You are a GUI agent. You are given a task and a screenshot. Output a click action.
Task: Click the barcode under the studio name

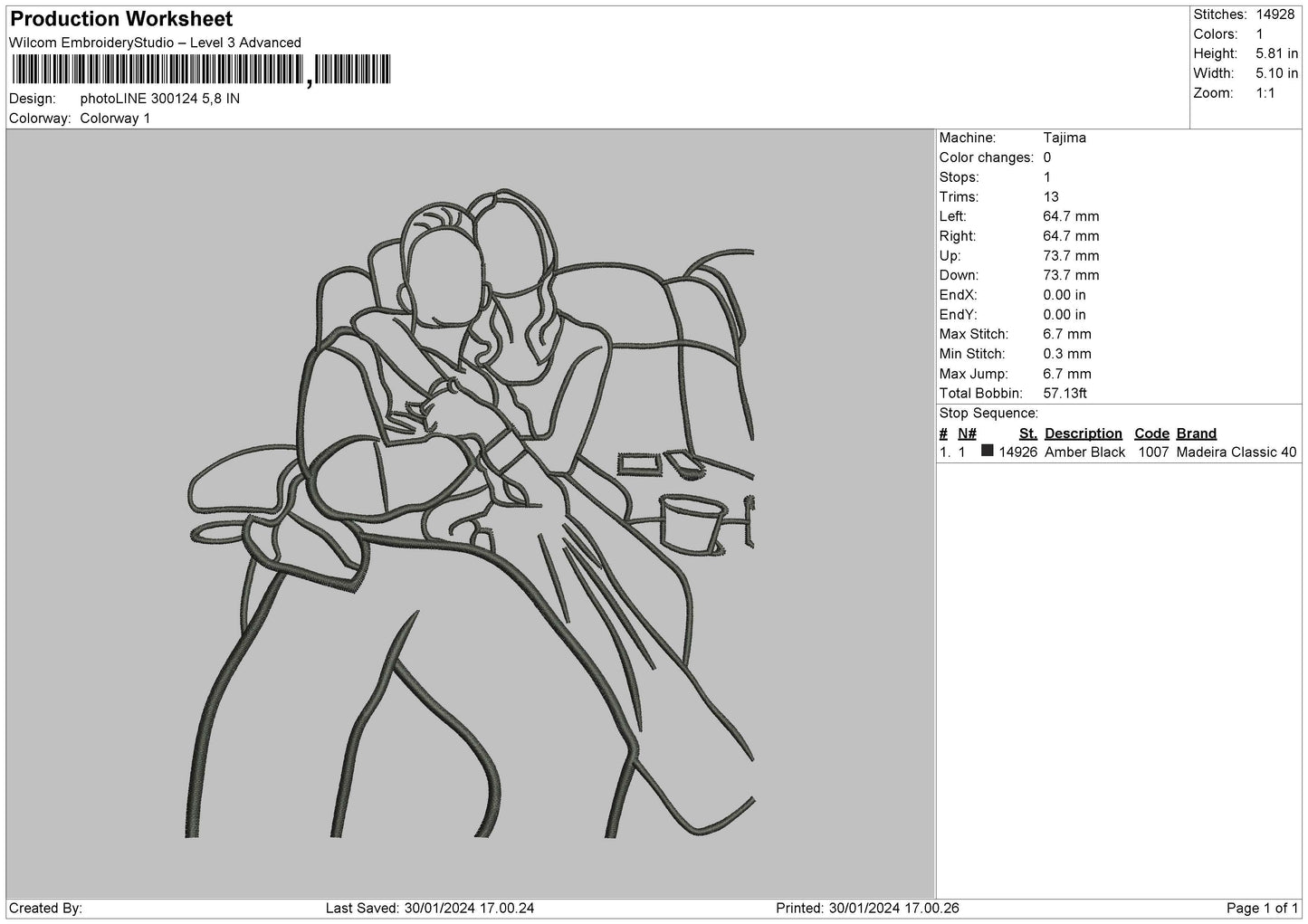pyautogui.click(x=201, y=70)
